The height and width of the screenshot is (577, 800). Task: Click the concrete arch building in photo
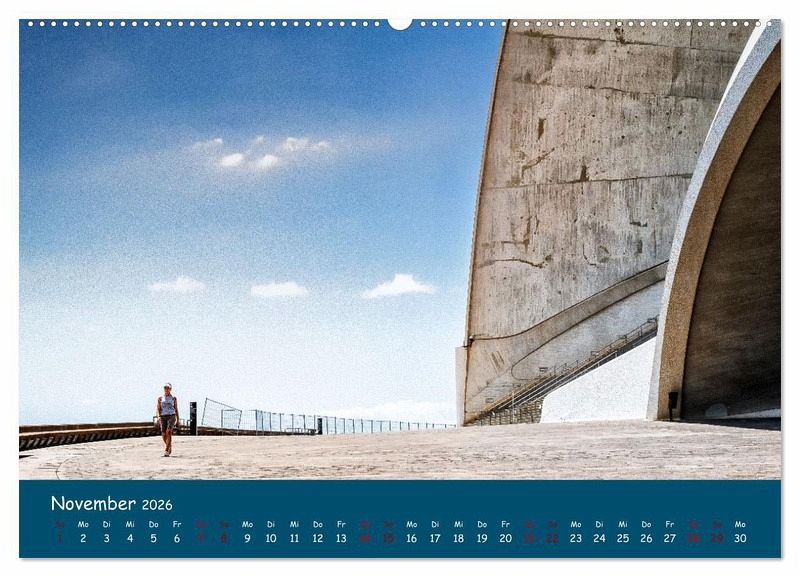click(620, 222)
